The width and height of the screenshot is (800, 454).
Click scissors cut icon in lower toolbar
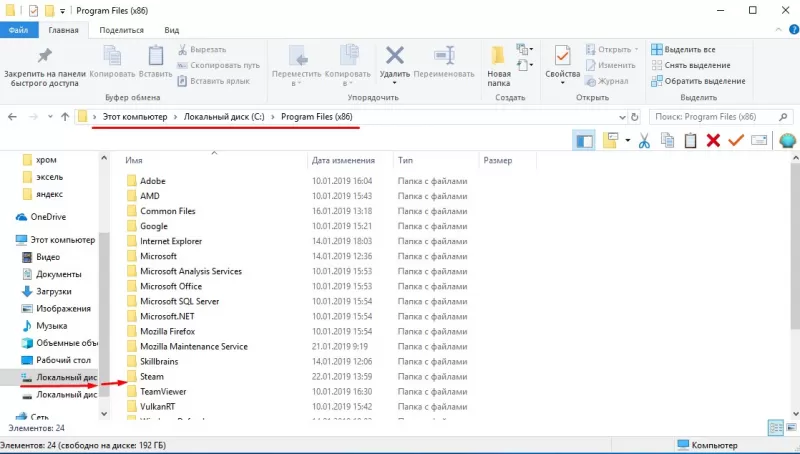pos(644,140)
